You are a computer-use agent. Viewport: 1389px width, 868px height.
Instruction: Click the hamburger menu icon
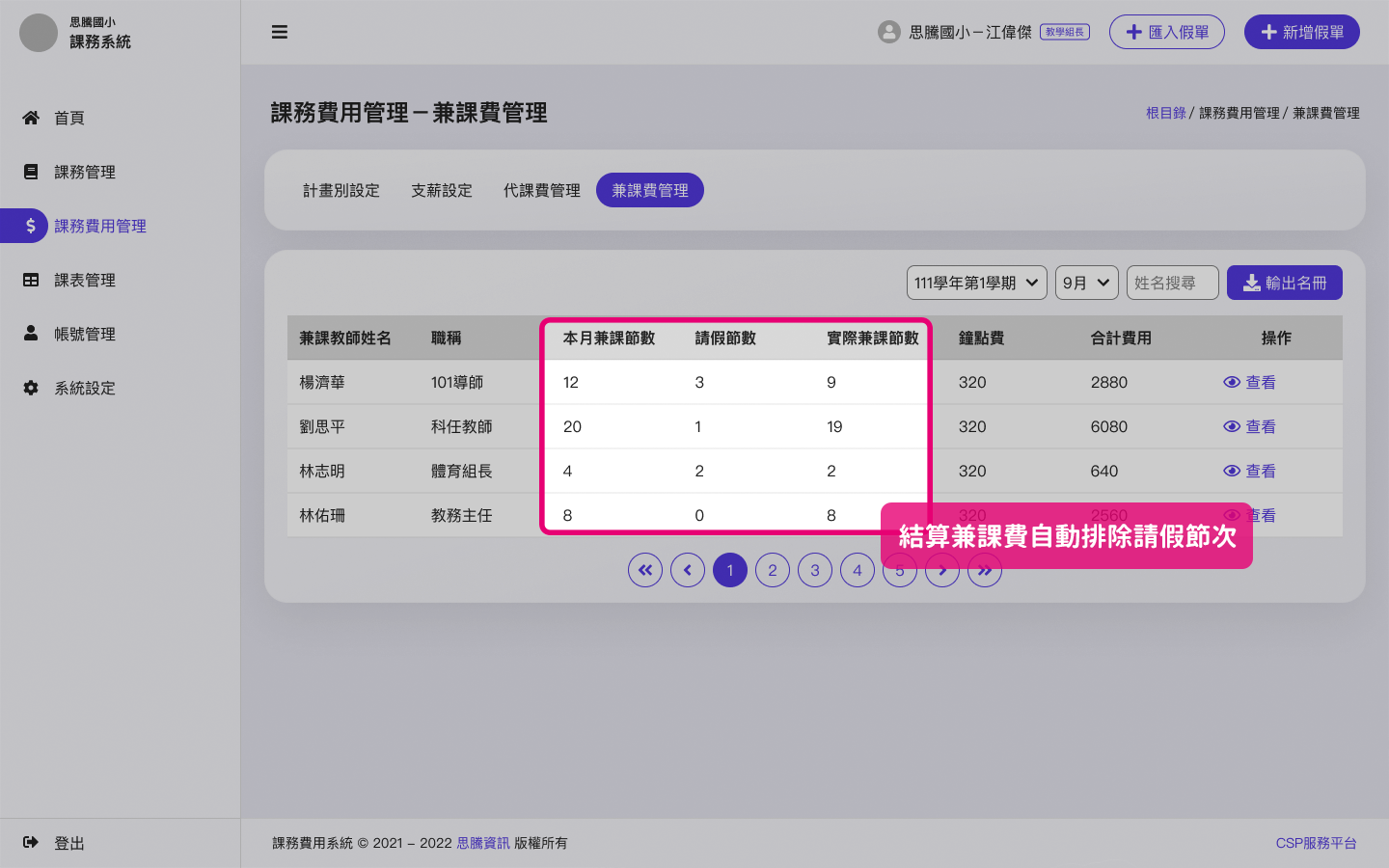280,32
